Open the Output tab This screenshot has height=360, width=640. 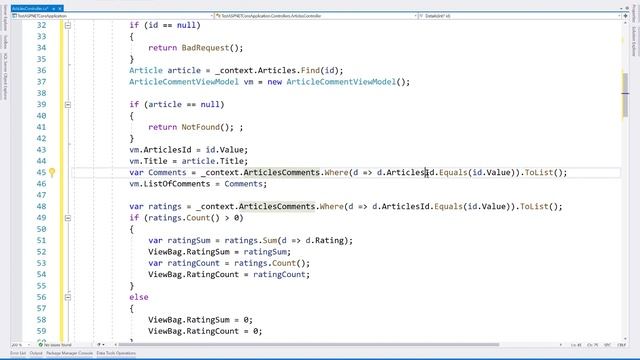click(36, 353)
